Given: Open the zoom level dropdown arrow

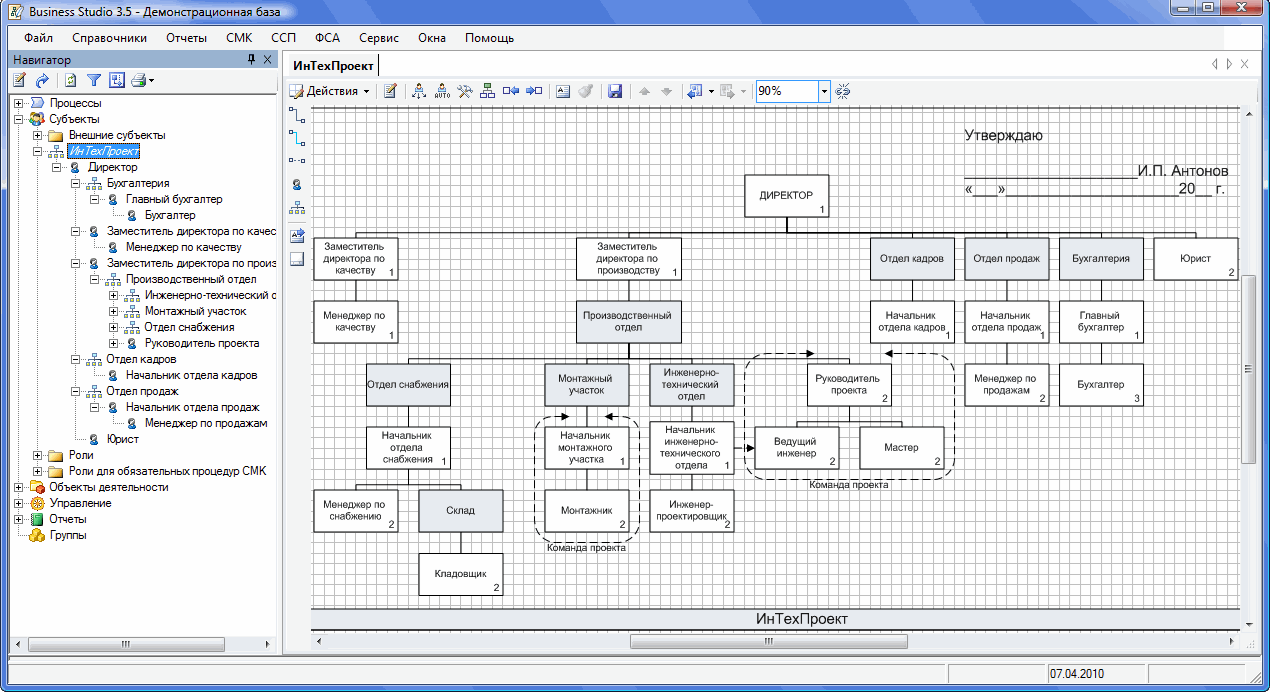Looking at the screenshot, I should point(825,91).
